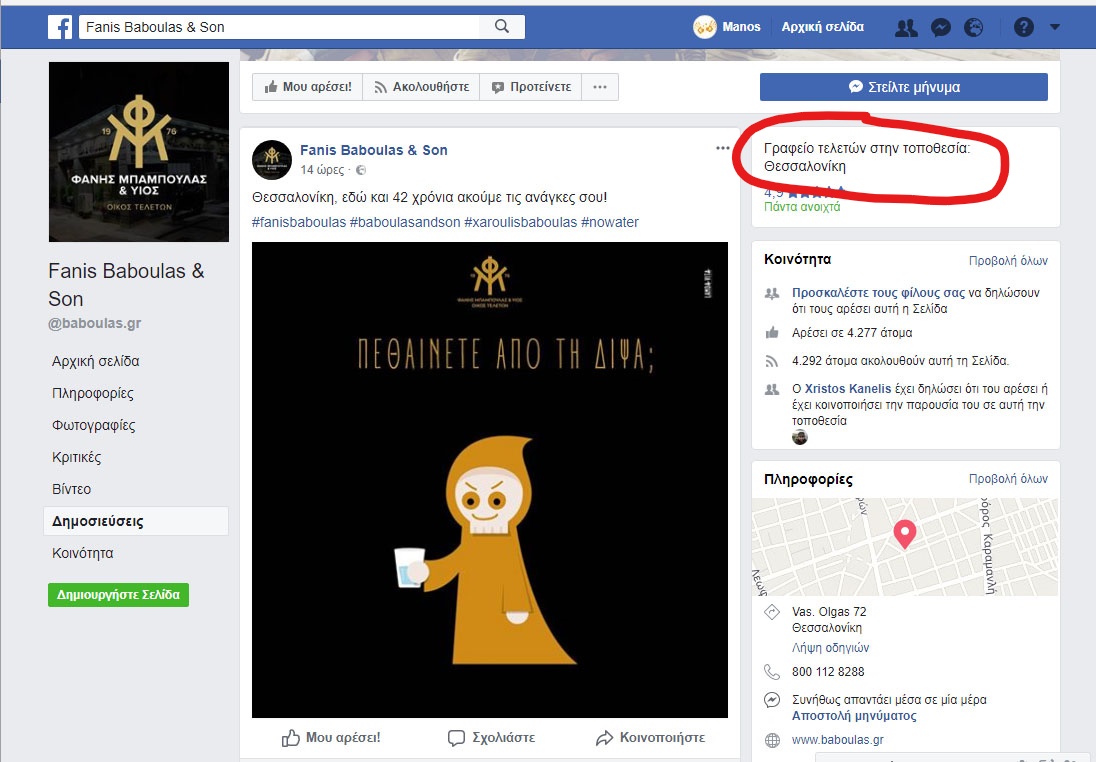The image size is (1096, 762).
Task: Click Κοινοποιήστε to share the post
Action: tap(650, 738)
